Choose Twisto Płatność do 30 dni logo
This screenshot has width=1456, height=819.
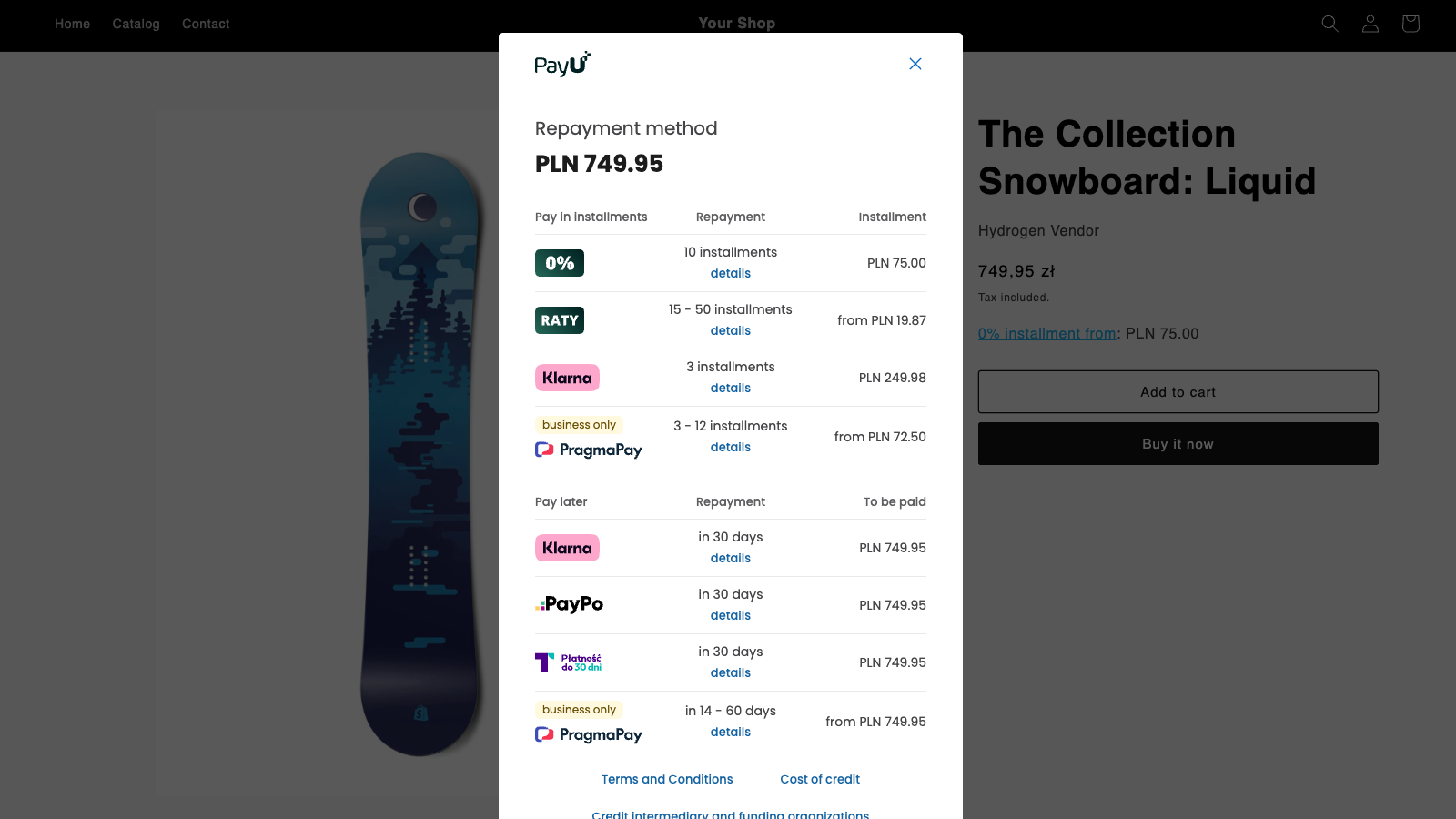[569, 662]
